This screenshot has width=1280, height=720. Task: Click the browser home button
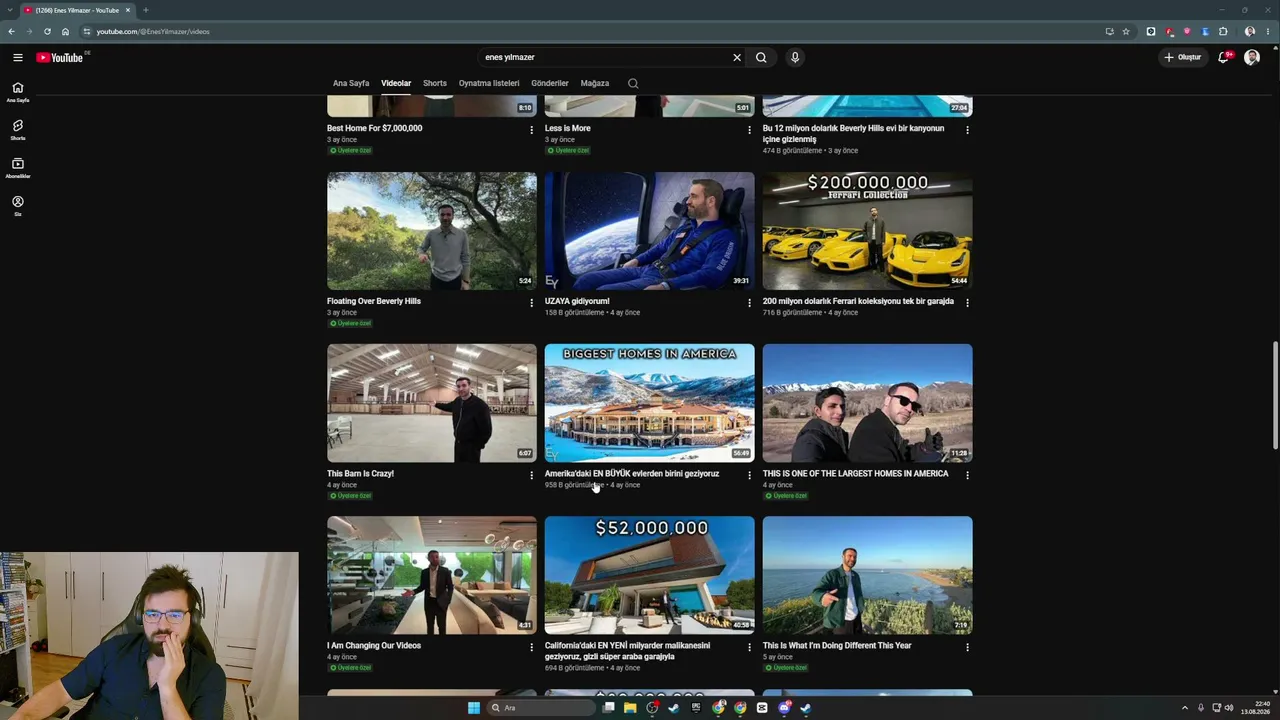[65, 31]
